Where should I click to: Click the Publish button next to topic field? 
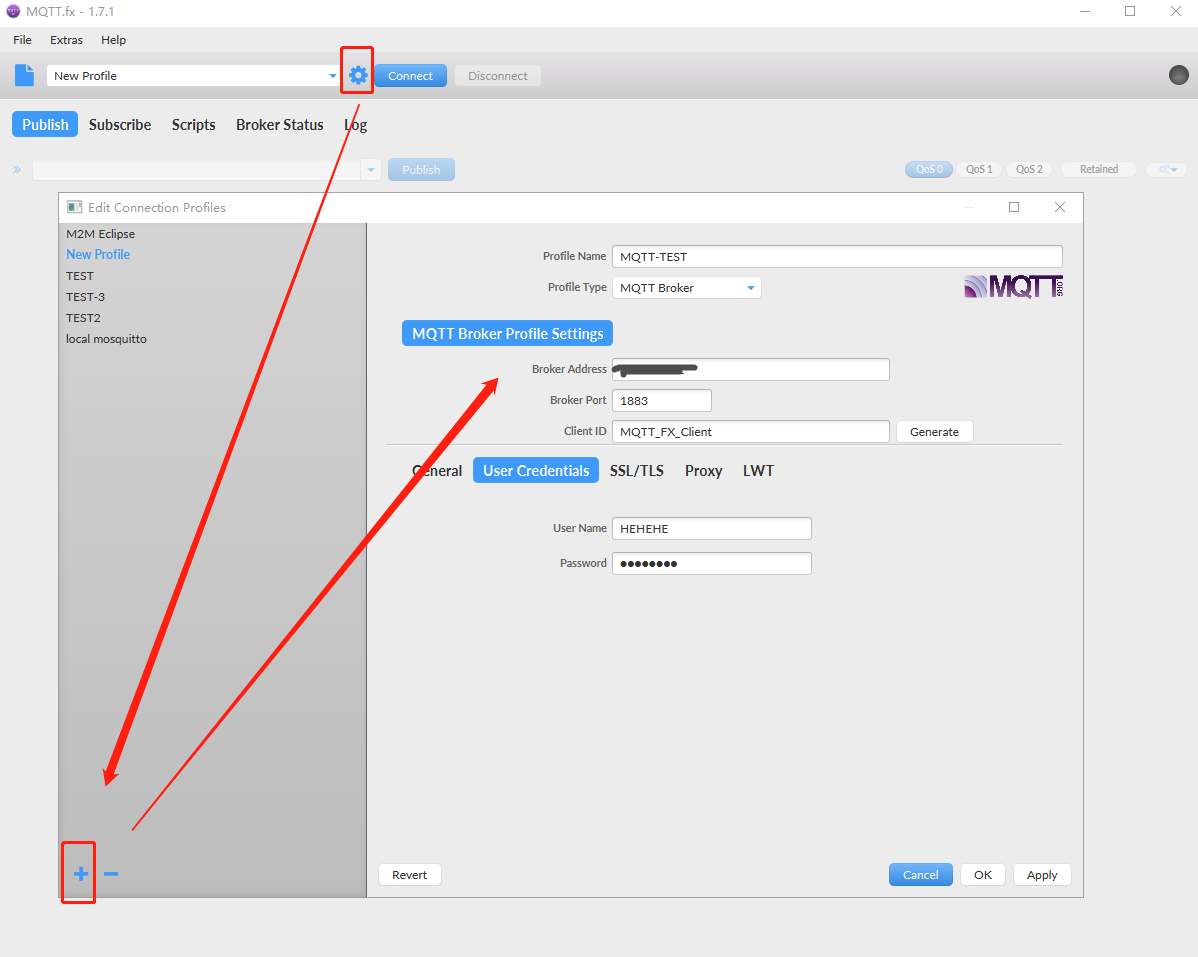tap(421, 170)
